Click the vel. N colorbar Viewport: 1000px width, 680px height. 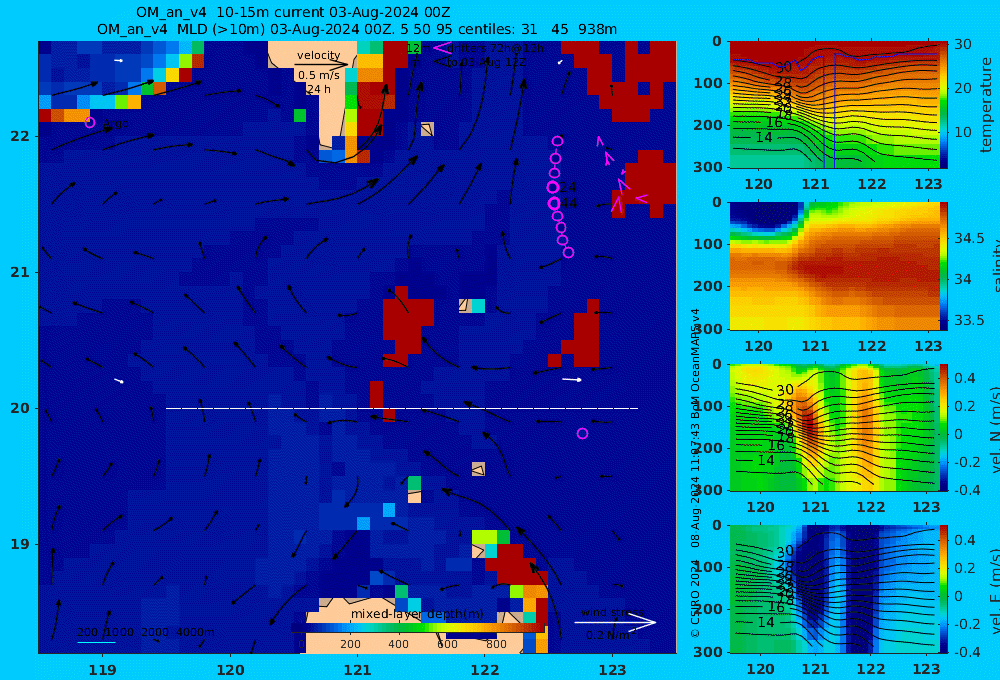point(943,427)
